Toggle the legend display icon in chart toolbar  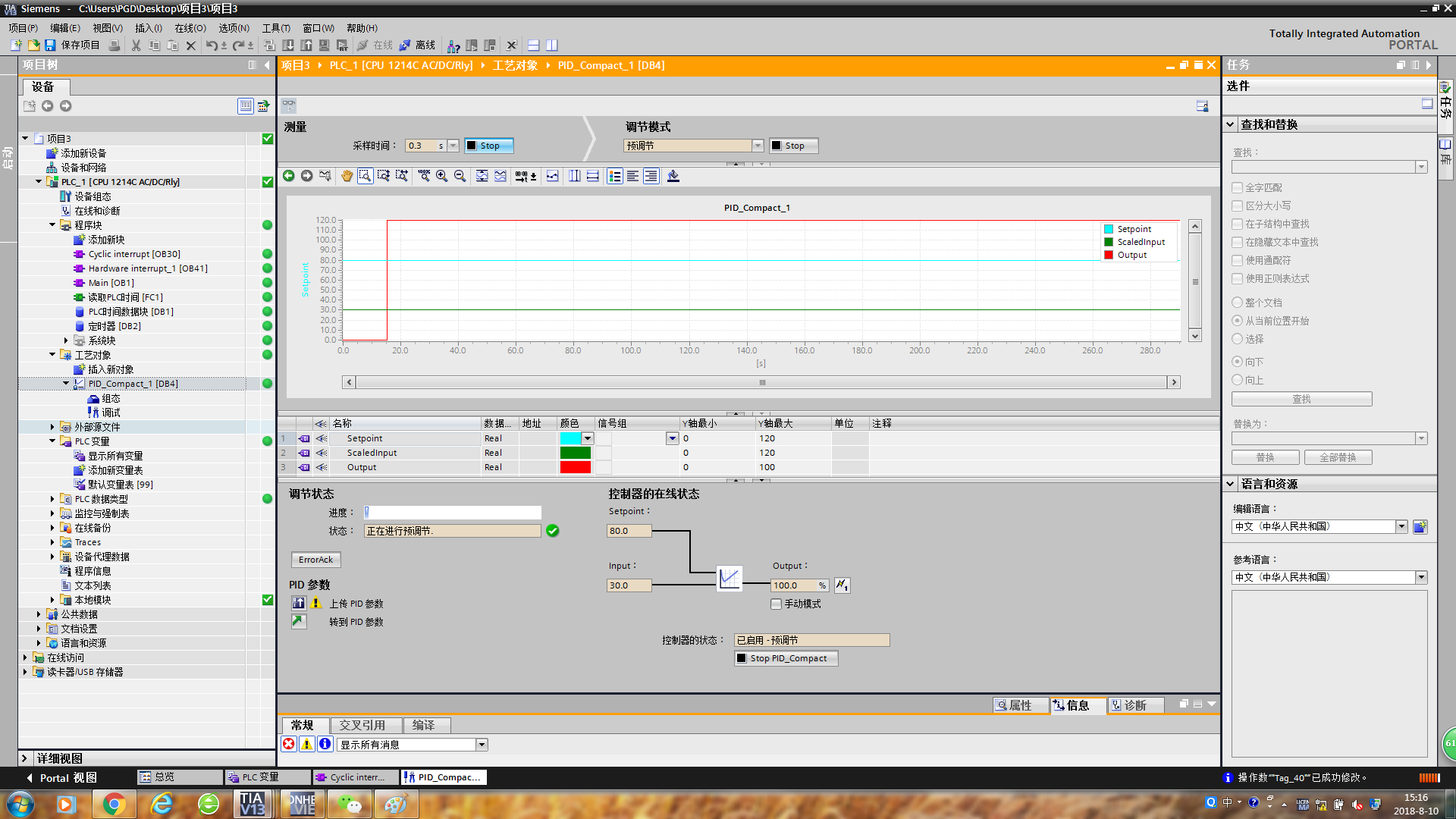pos(615,176)
